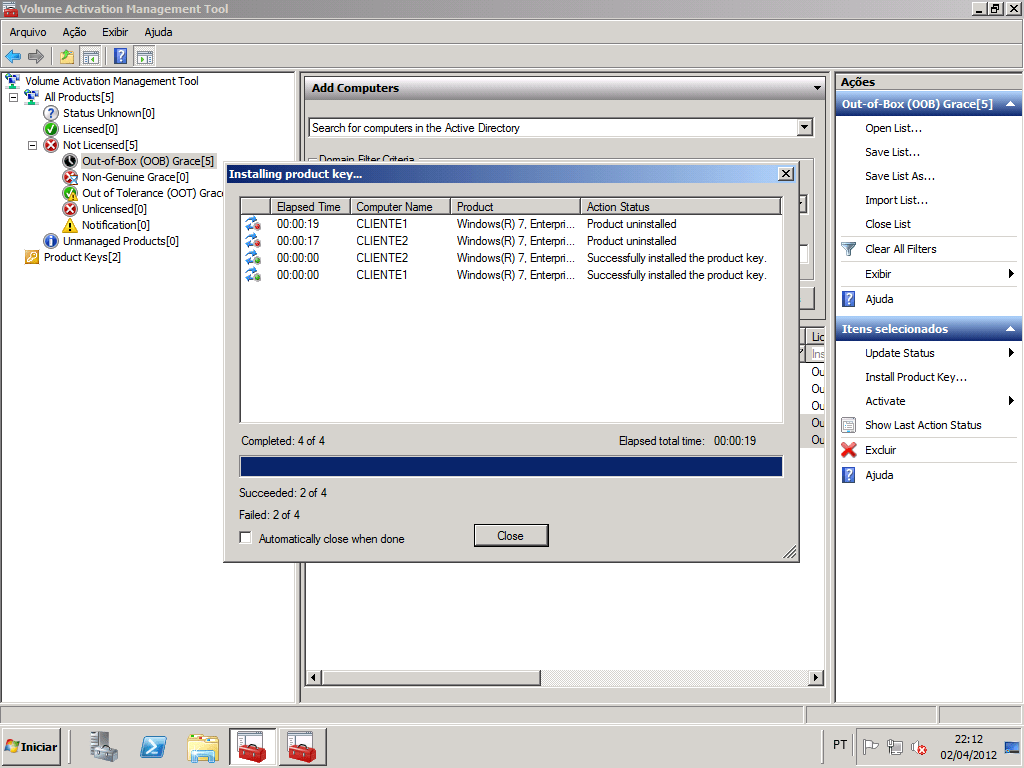Click Import List… action
1024x768 pixels.
[896, 200]
